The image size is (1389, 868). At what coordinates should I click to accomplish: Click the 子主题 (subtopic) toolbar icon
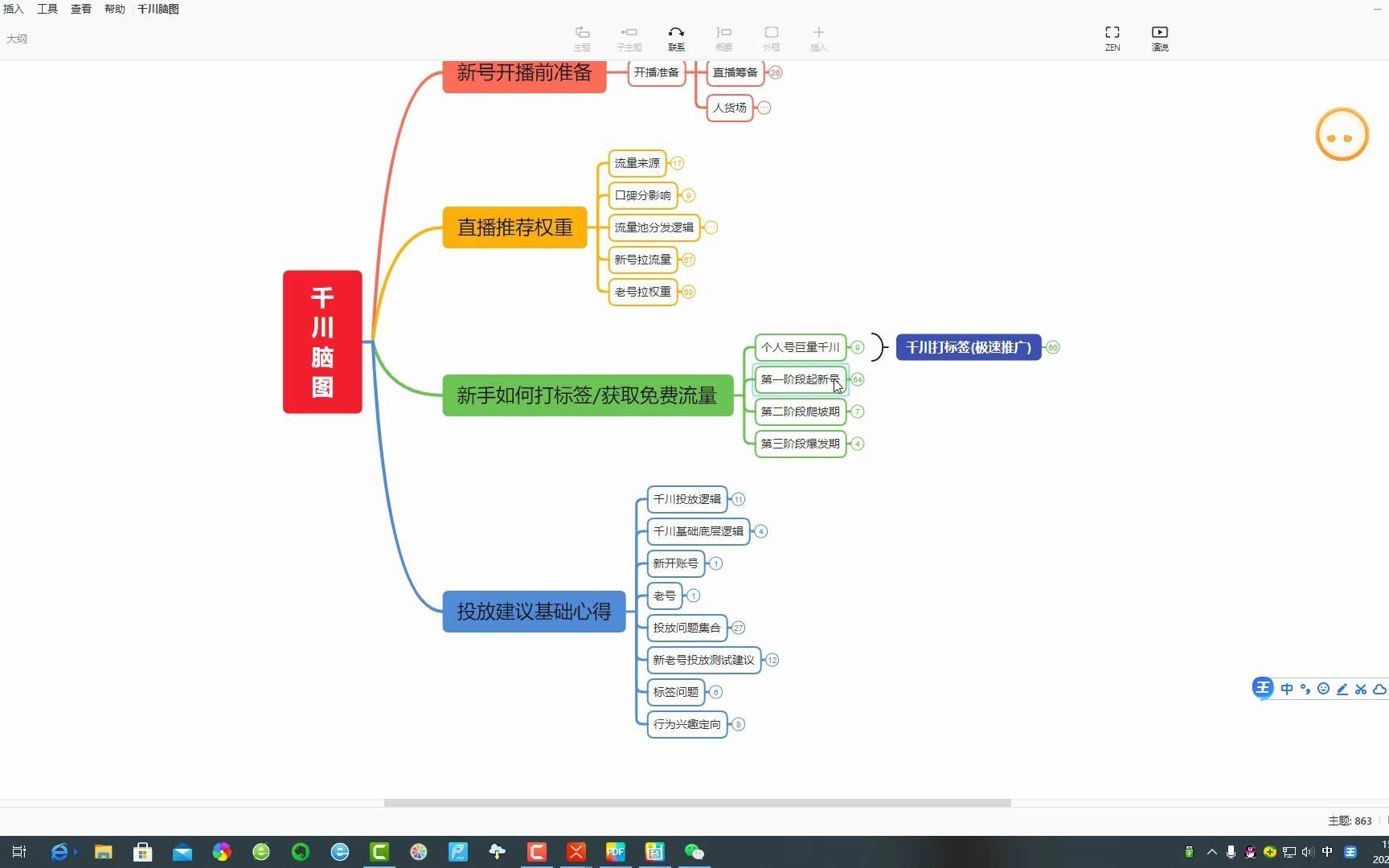629,38
